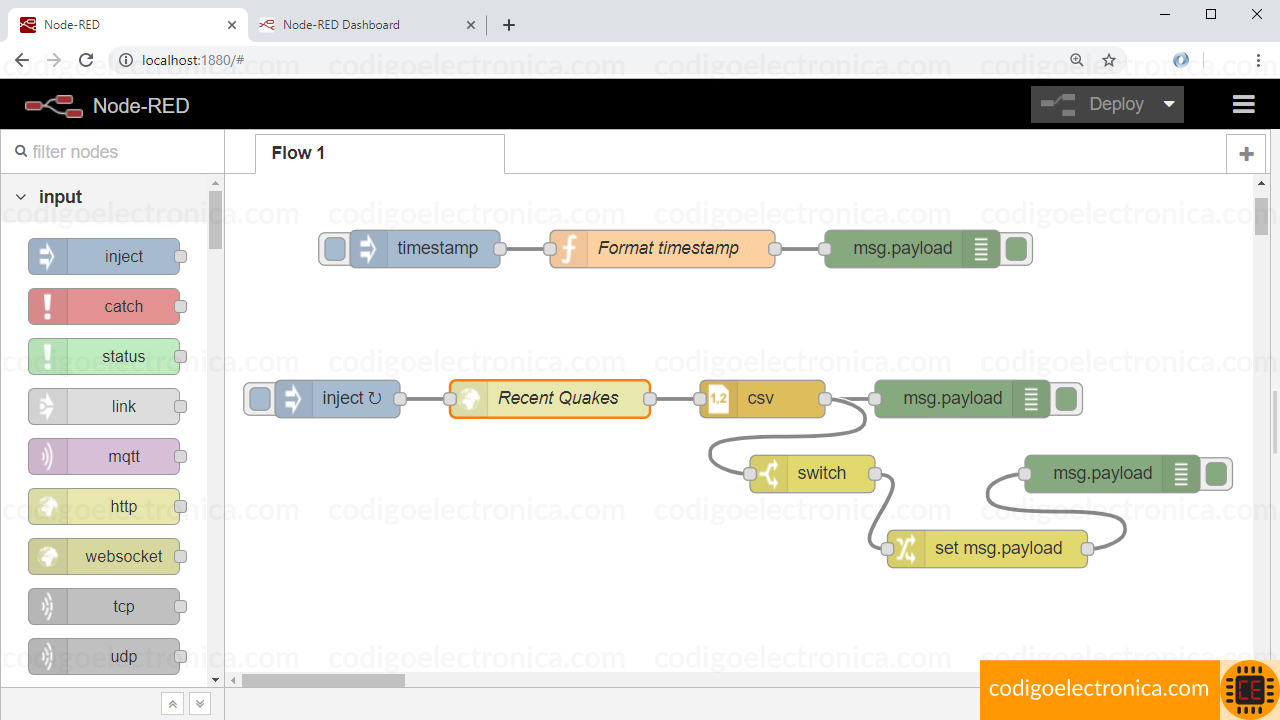Trigger the timestamp inject node button
This screenshot has width=1280, height=720.
pyautogui.click(x=335, y=249)
